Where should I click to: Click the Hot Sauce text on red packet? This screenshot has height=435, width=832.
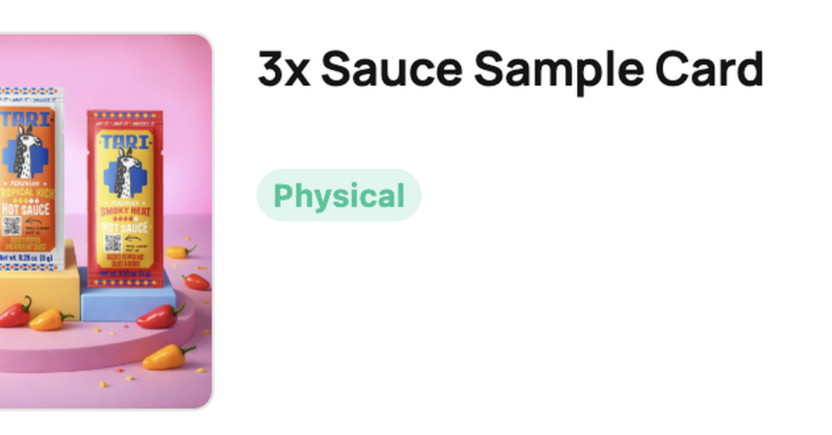127,229
